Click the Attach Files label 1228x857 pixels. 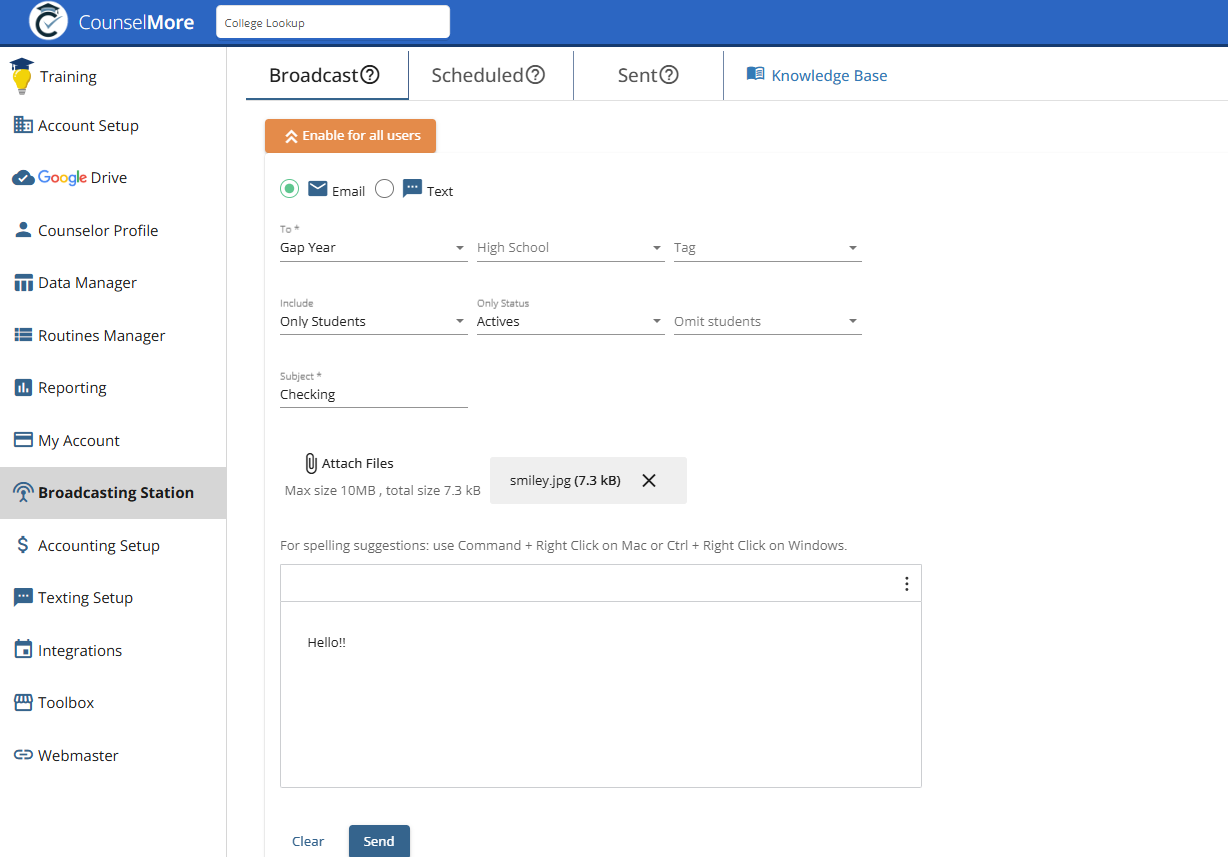click(x=358, y=463)
